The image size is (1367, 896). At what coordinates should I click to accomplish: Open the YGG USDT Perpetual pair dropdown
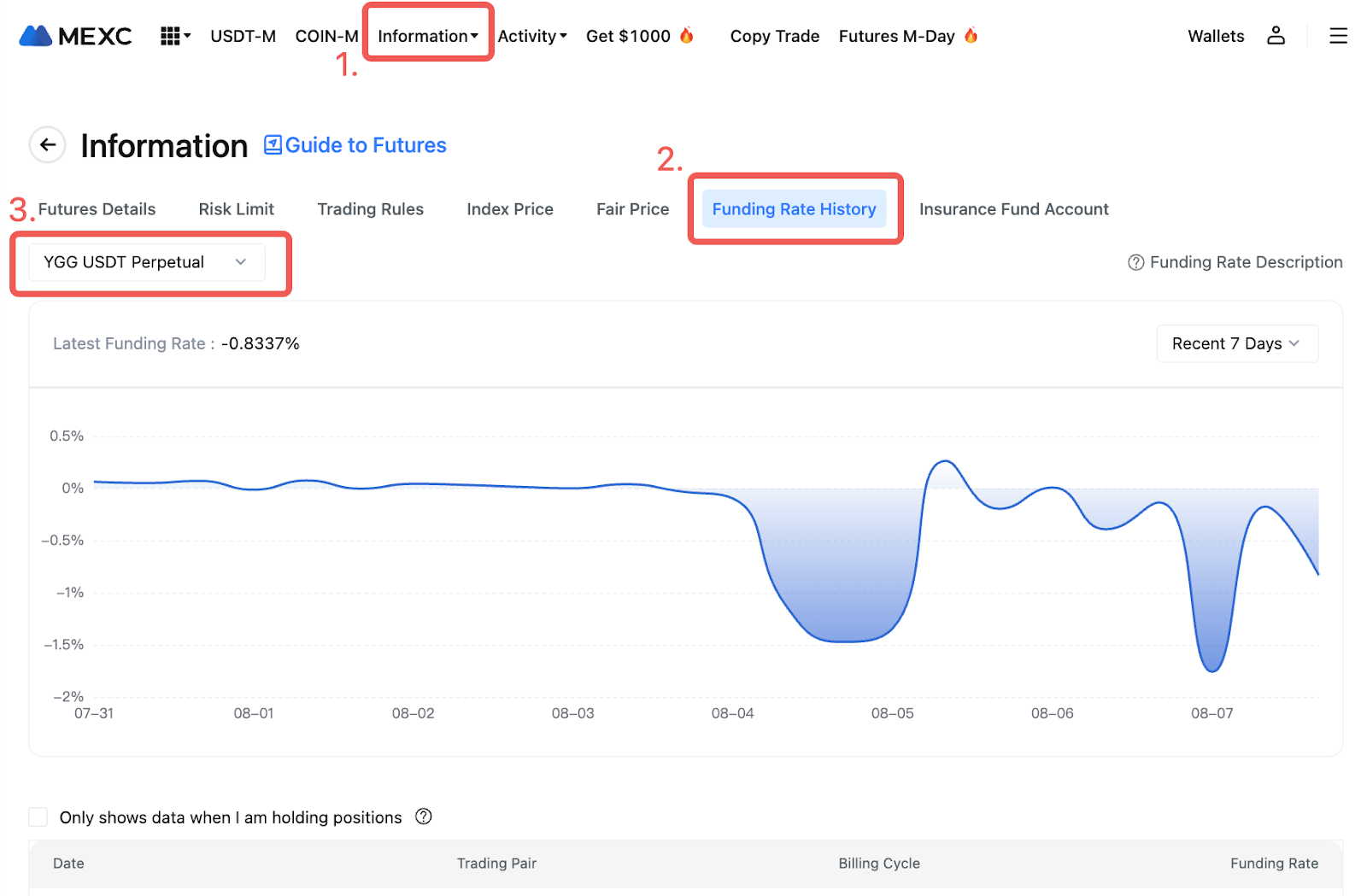tap(146, 262)
